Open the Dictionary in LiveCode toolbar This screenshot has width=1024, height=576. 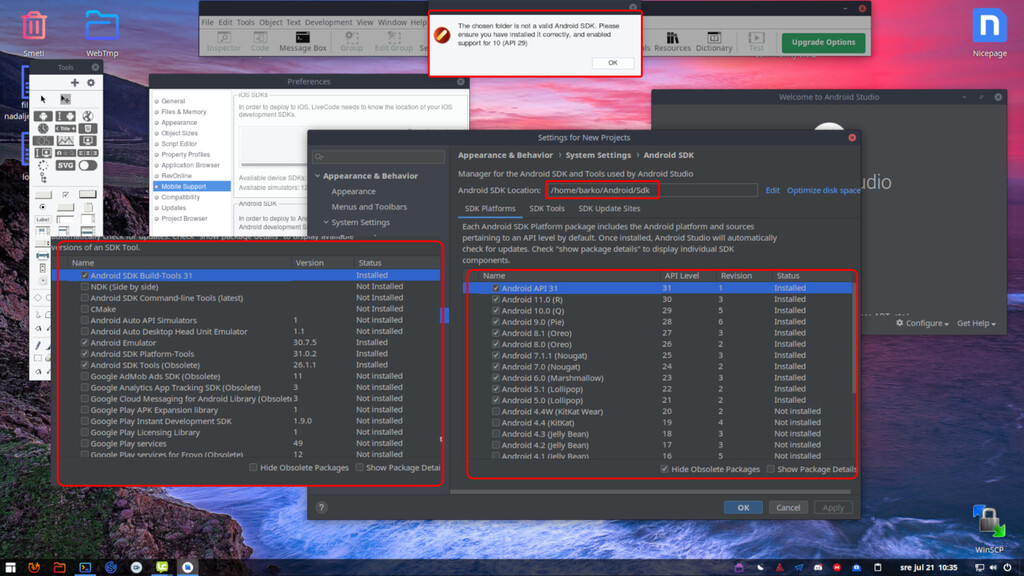point(713,41)
